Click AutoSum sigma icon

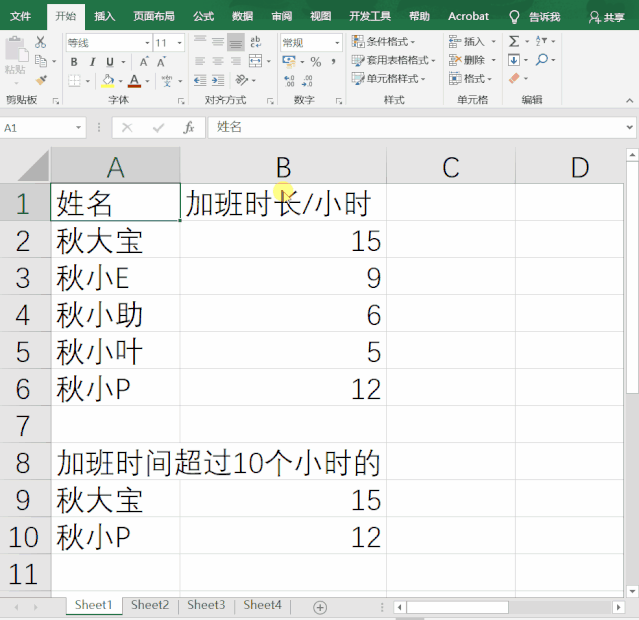tap(514, 41)
